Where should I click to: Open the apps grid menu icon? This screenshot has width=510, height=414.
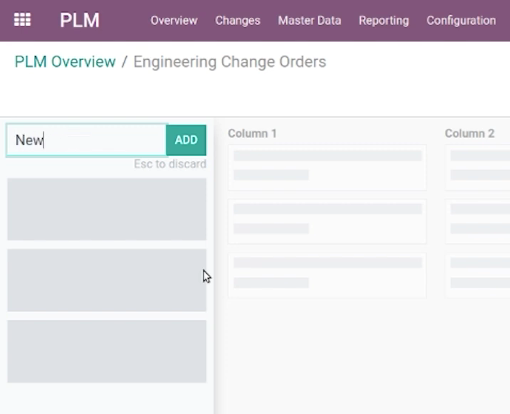(x=22, y=20)
